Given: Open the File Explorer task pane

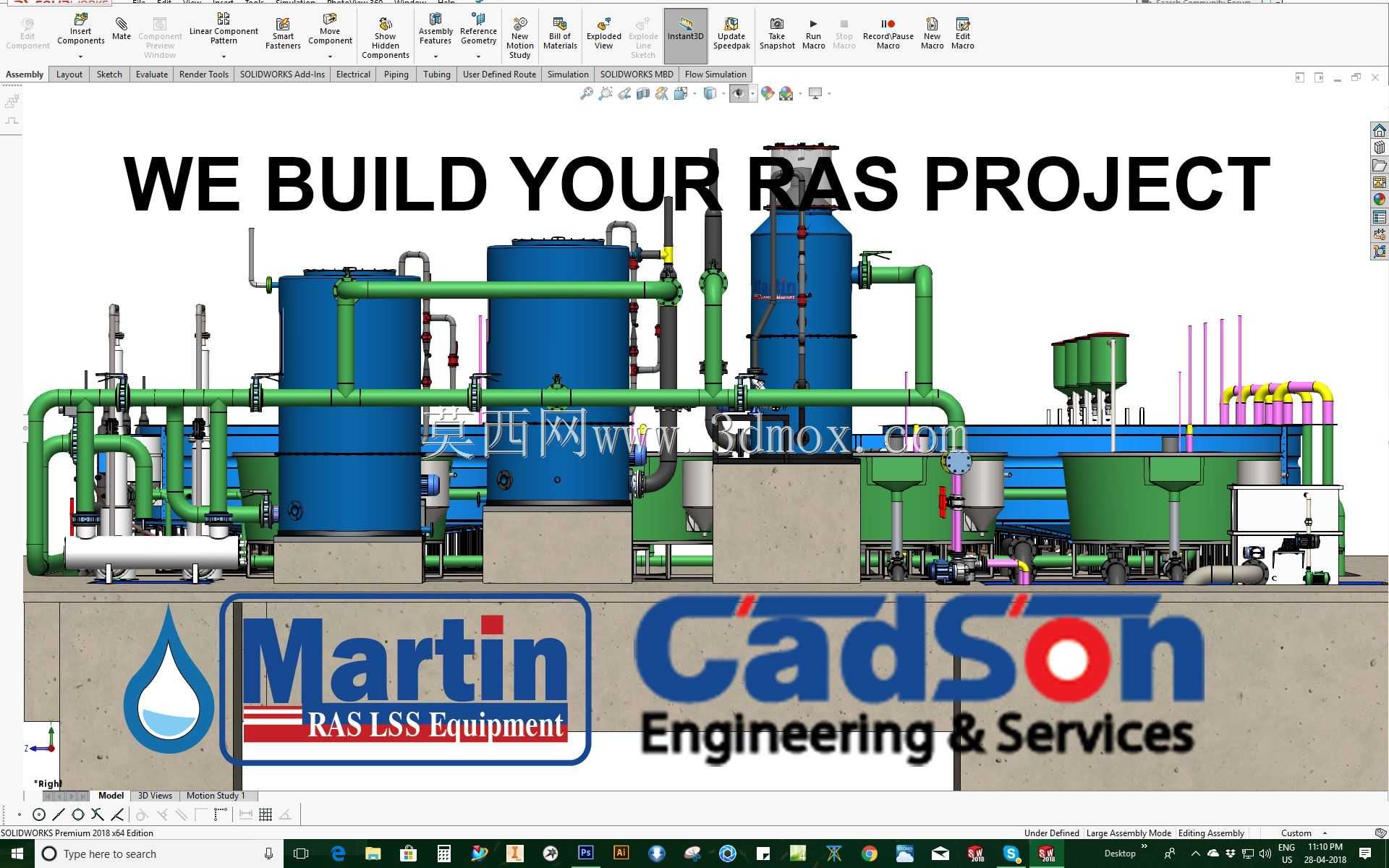Looking at the screenshot, I should tap(1380, 165).
